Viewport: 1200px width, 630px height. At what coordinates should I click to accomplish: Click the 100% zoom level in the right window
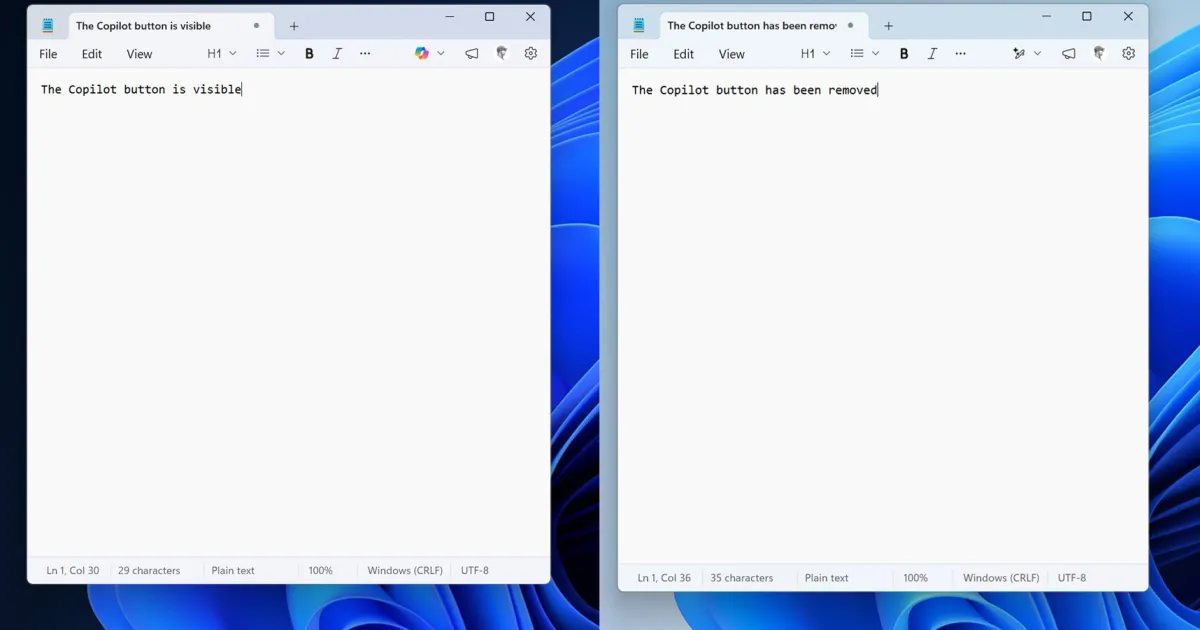(x=915, y=578)
